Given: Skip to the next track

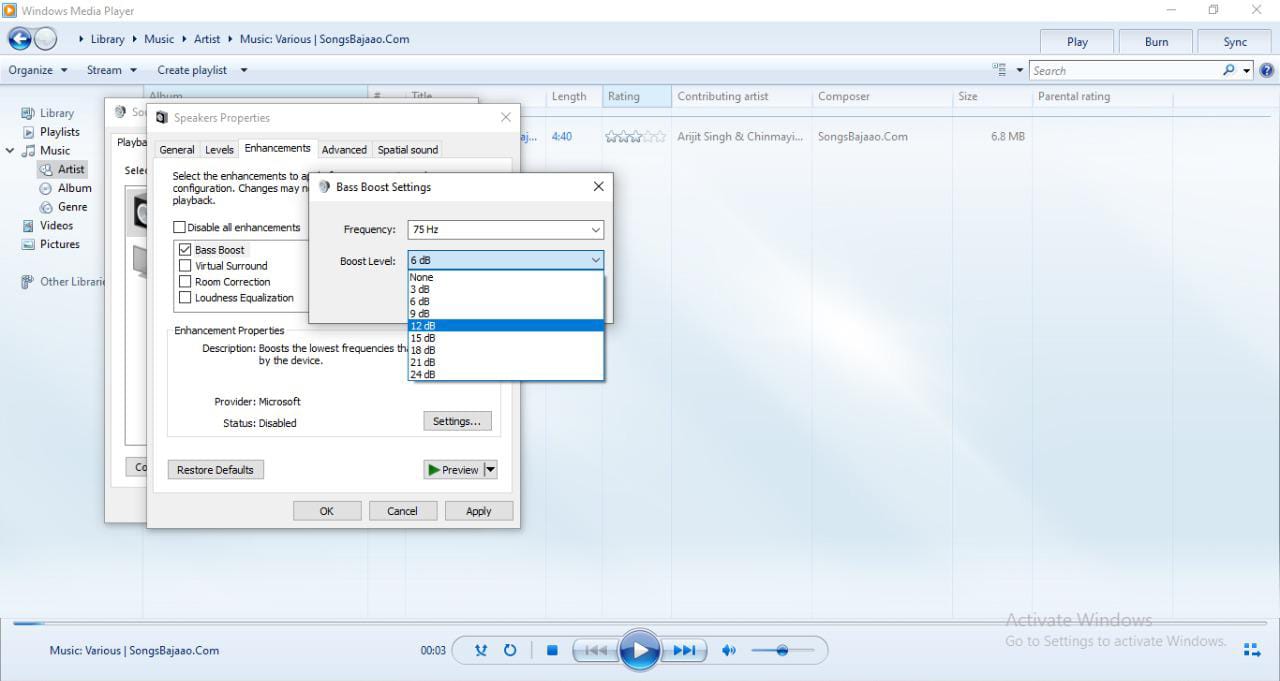Looking at the screenshot, I should (684, 650).
